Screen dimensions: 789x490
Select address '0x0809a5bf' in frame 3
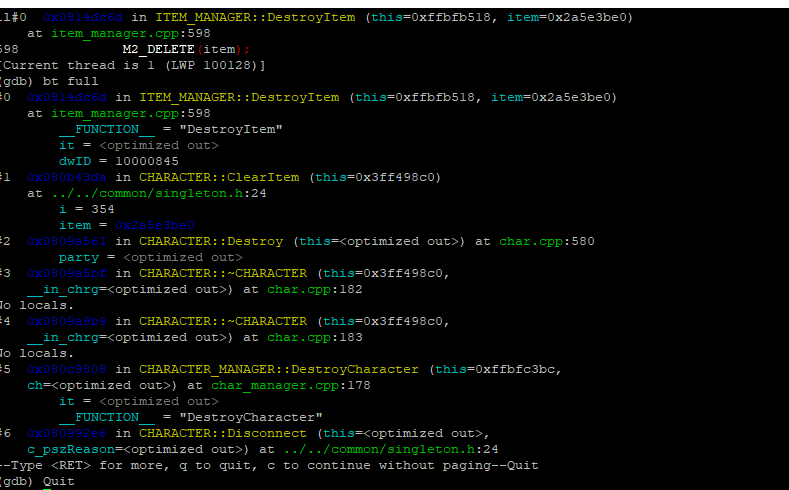[x=67, y=273]
